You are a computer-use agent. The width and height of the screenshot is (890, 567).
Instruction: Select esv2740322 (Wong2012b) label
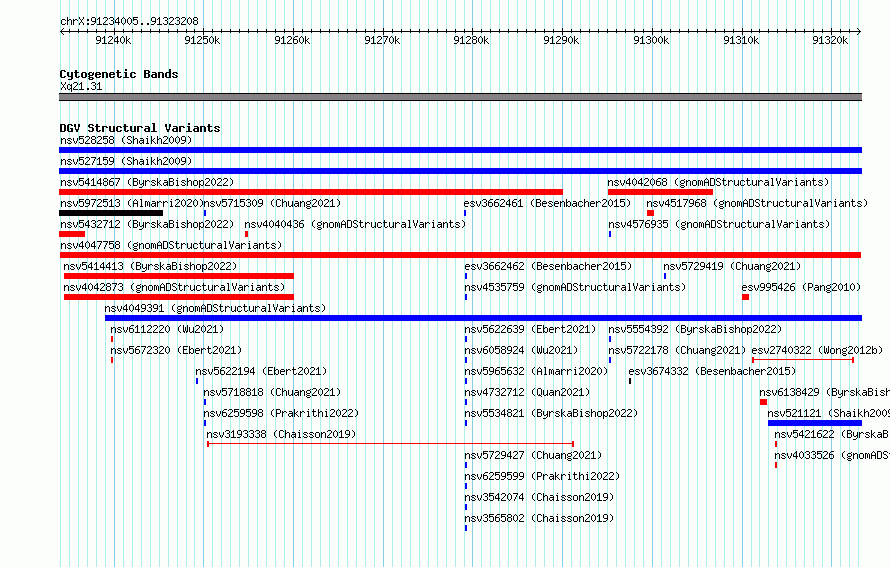[x=817, y=350]
